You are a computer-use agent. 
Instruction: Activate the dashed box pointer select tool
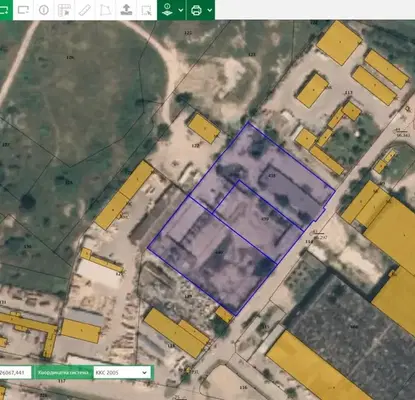147,10
